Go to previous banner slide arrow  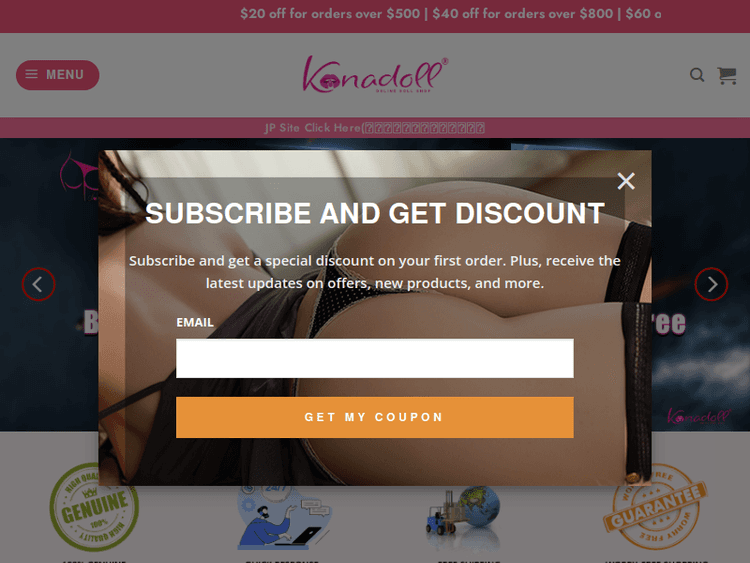click(x=38, y=284)
